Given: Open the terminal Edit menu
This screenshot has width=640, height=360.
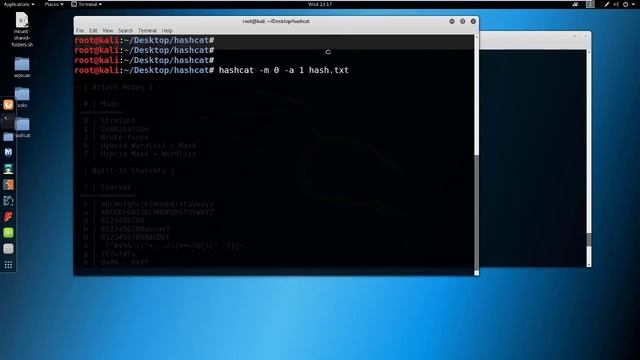Looking at the screenshot, I should (x=93, y=31).
